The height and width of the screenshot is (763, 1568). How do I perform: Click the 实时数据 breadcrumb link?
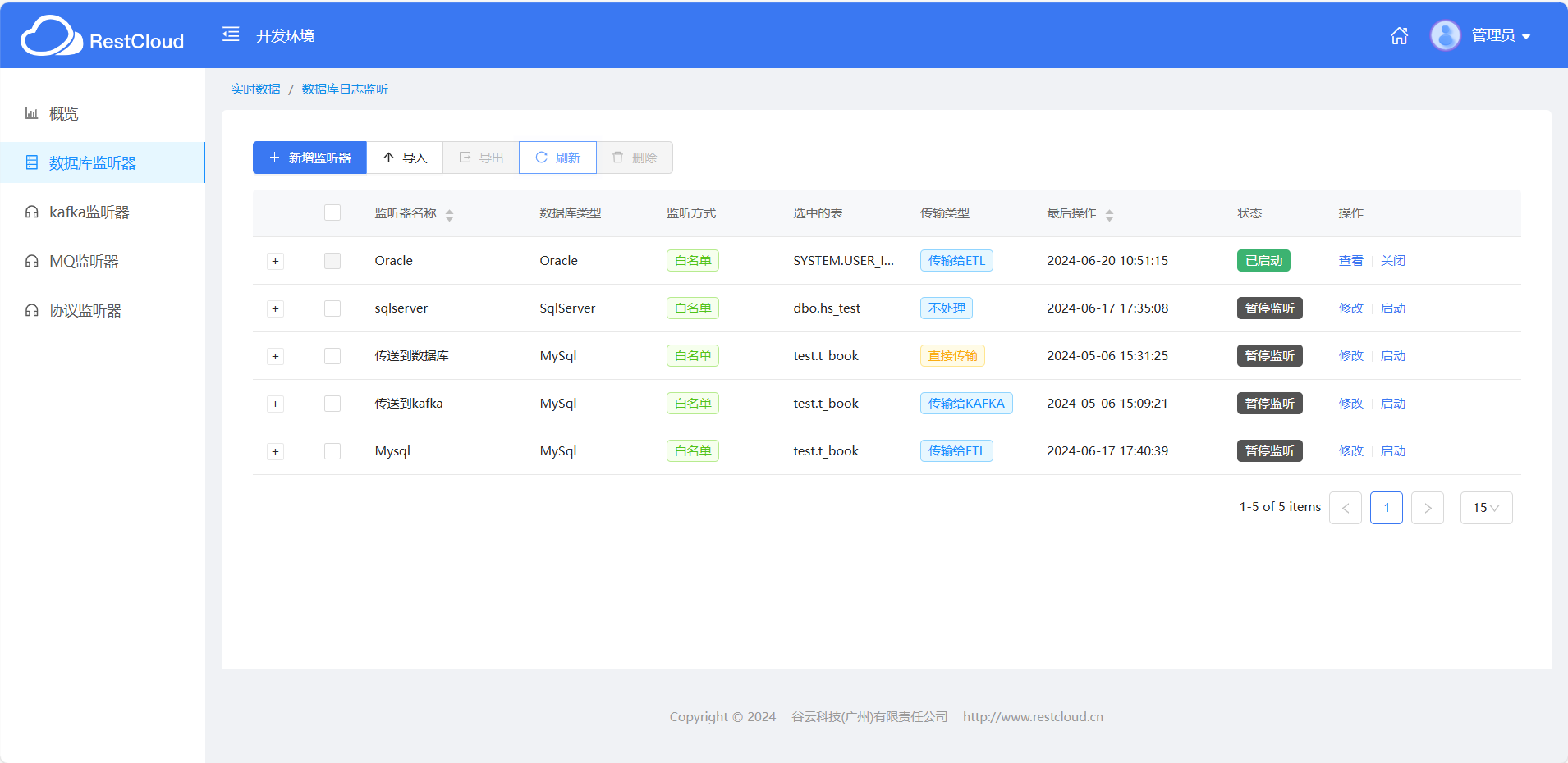click(255, 89)
